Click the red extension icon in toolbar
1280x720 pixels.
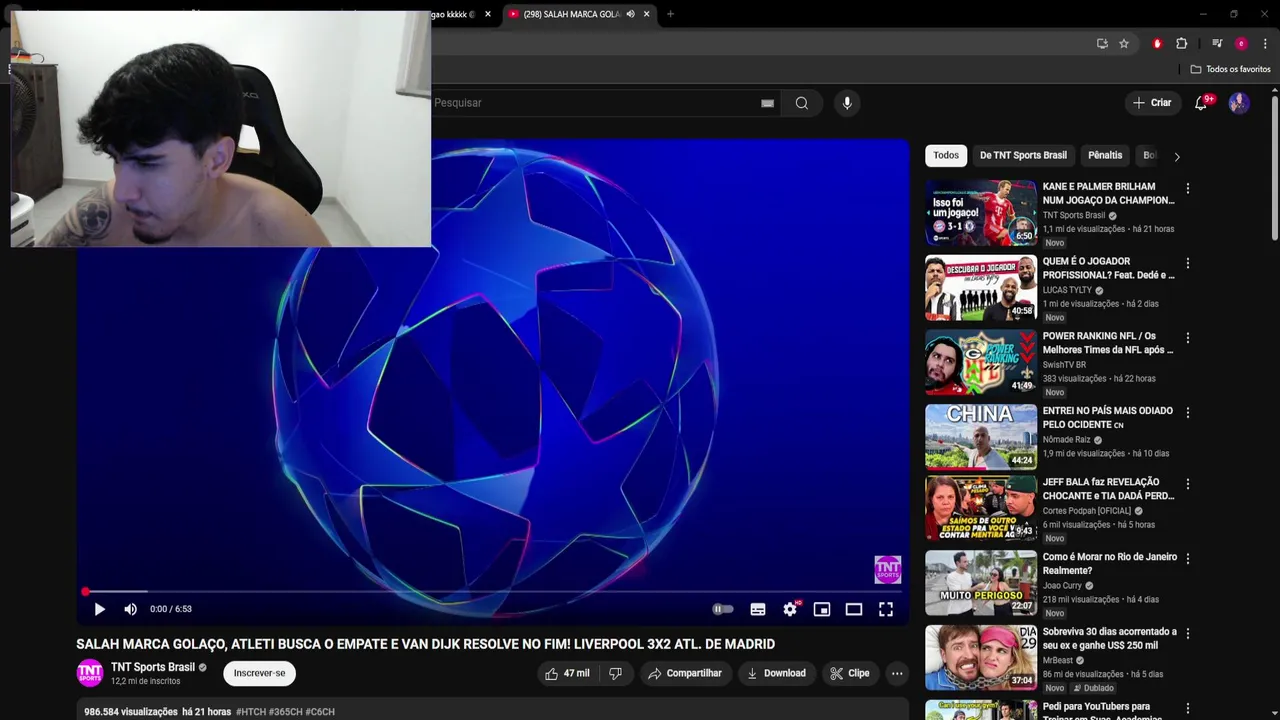[1157, 44]
